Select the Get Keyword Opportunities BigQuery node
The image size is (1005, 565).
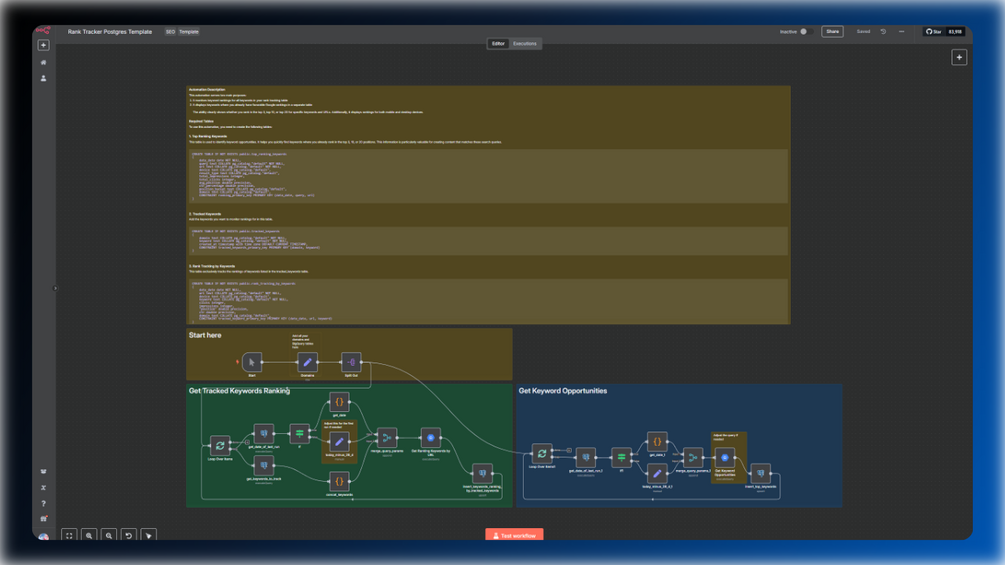pos(725,457)
